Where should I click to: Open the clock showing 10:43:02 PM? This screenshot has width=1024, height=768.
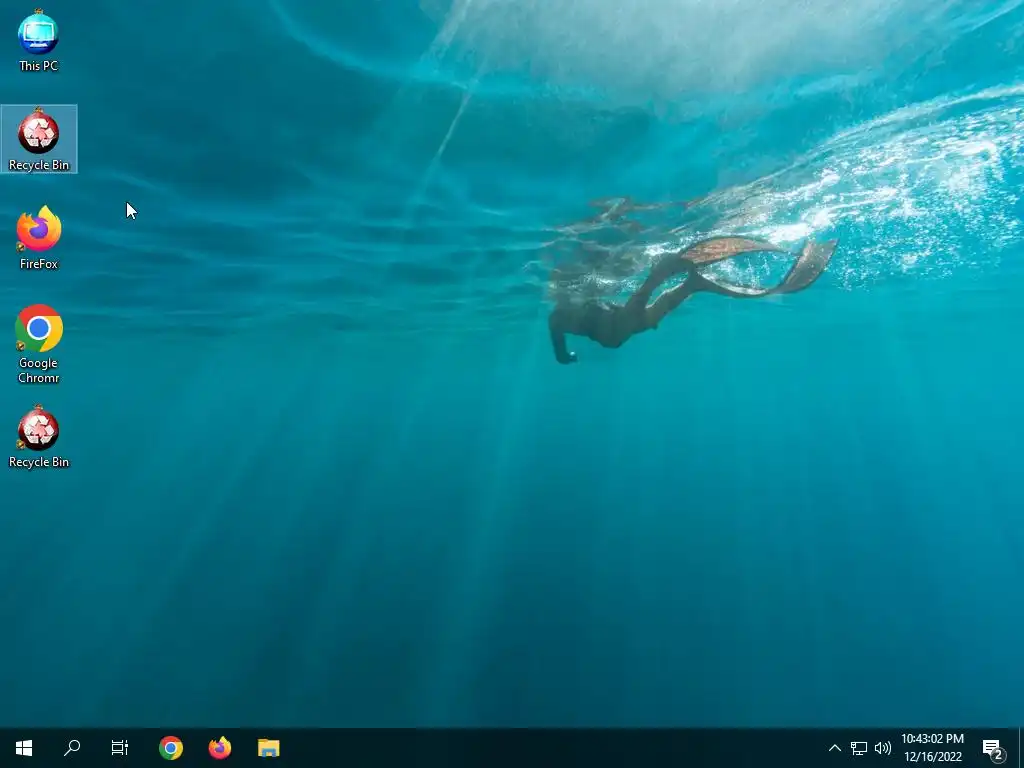coord(933,748)
